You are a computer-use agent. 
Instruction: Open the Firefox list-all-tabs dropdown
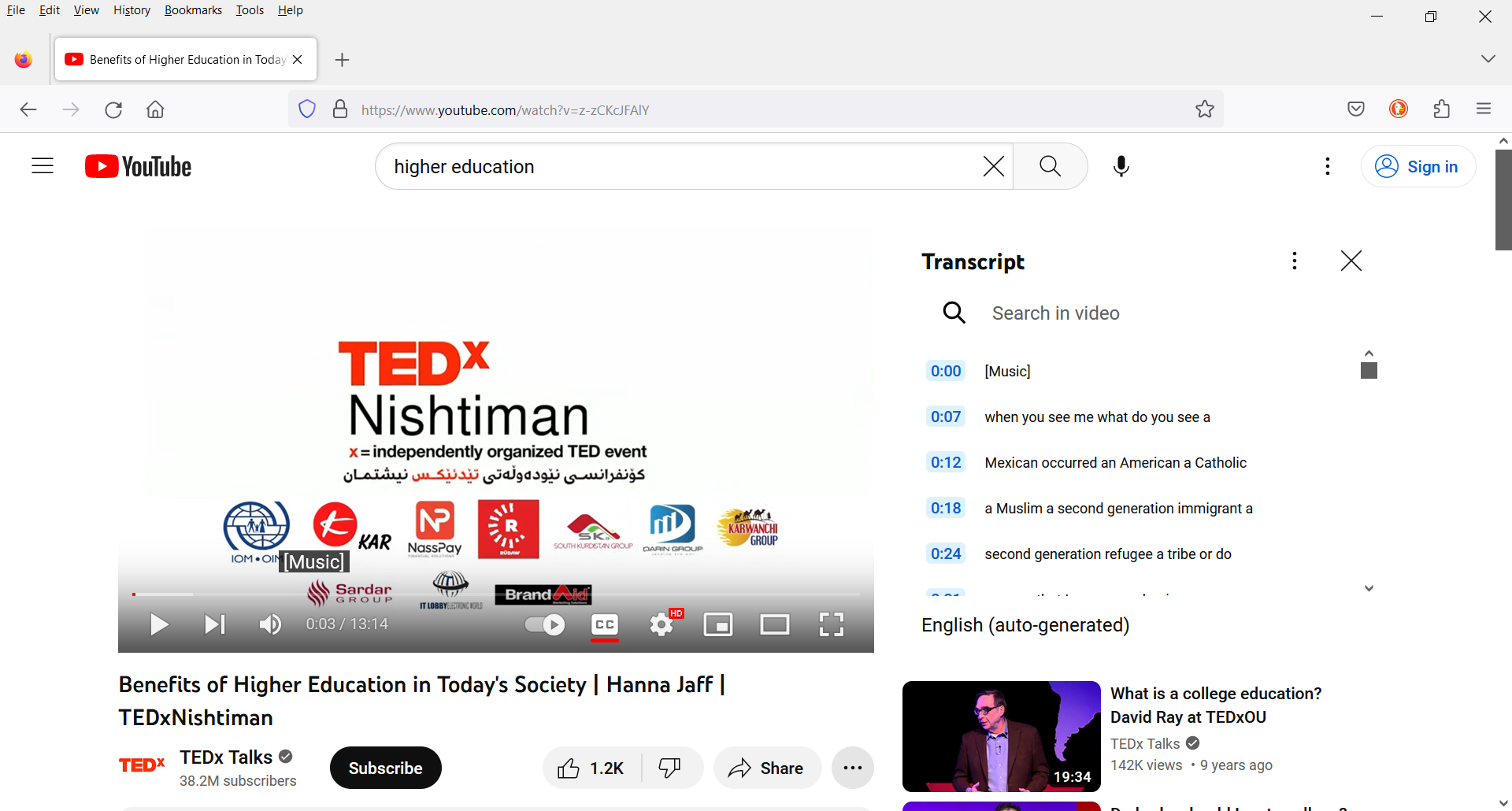pos(1488,58)
